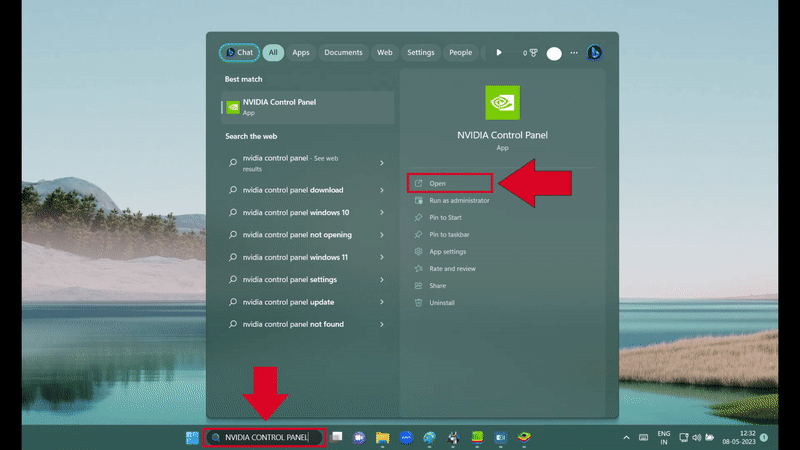Select the All search filter
Screen dimensions: 800x450
[x=273, y=53]
